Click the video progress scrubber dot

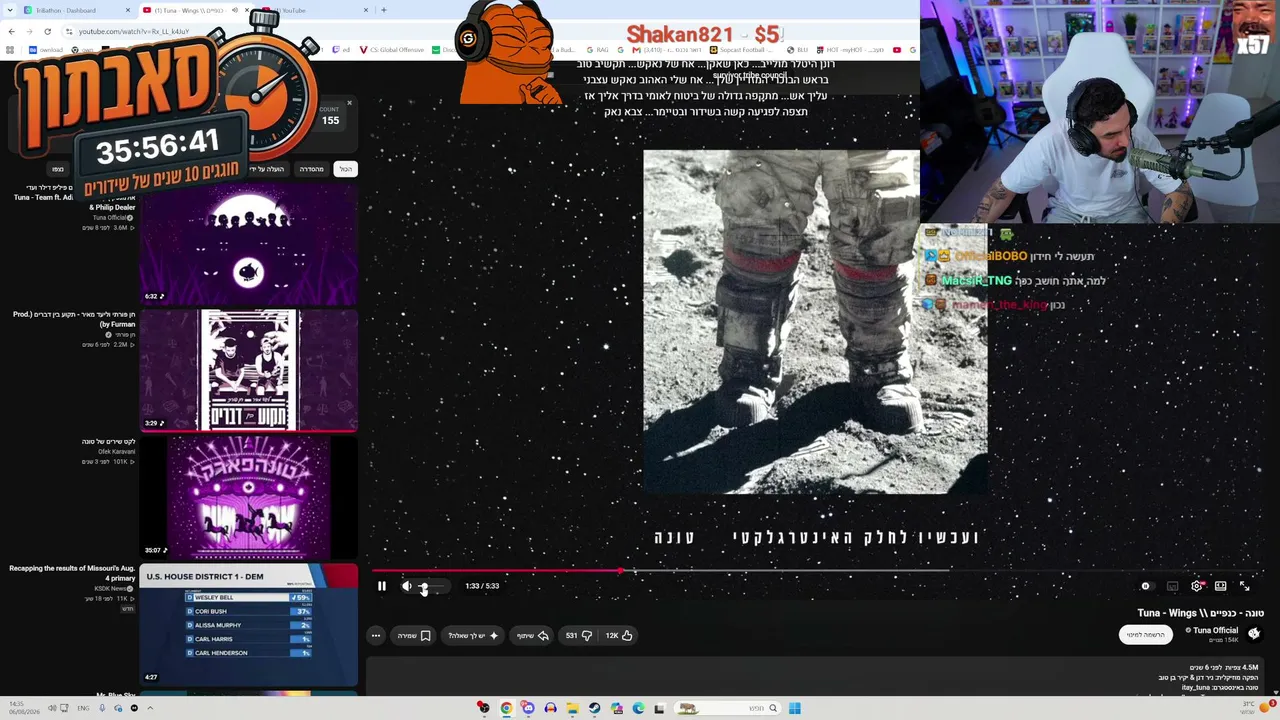point(621,571)
